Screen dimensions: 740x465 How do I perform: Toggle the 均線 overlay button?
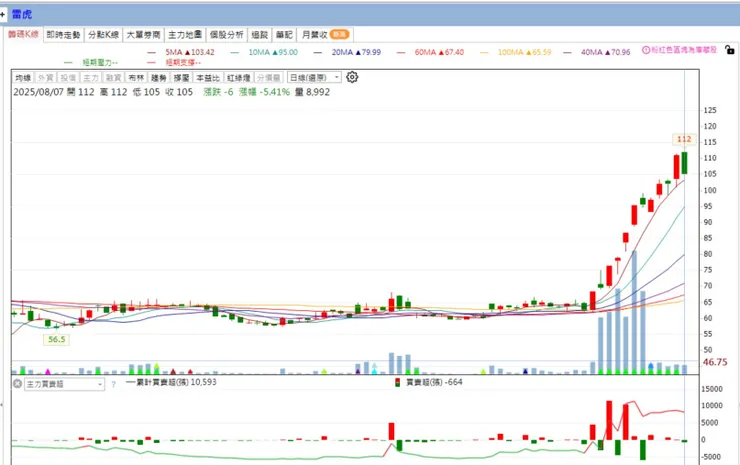click(x=23, y=77)
